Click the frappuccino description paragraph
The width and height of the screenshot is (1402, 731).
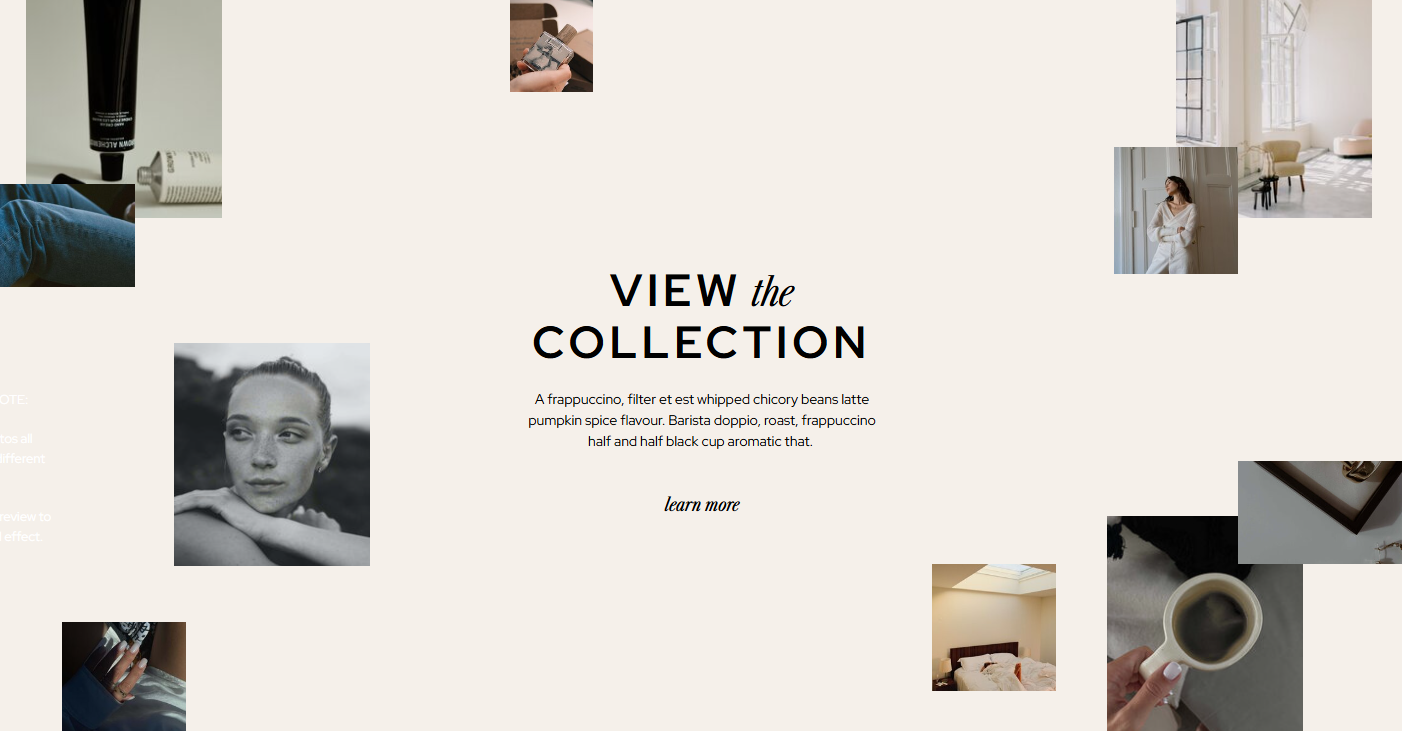[702, 420]
